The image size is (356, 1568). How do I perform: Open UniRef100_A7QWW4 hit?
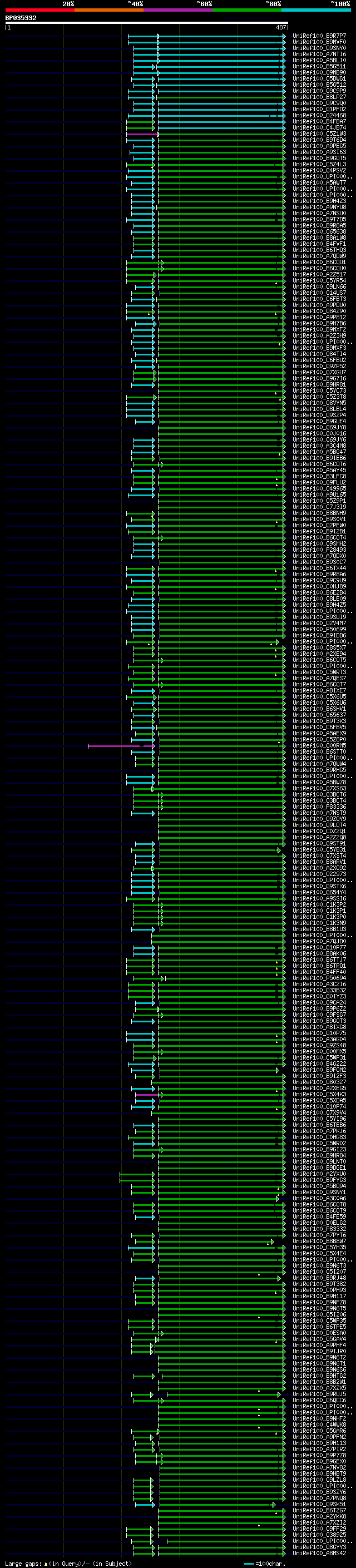click(319, 764)
